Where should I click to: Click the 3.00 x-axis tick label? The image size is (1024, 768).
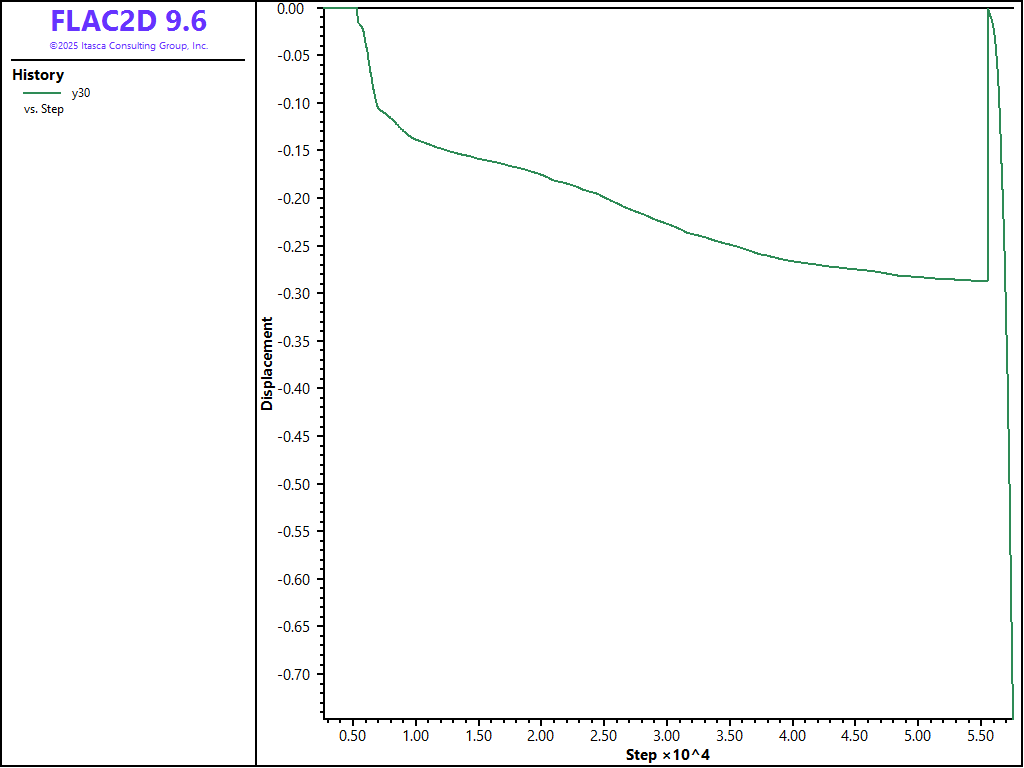[x=667, y=736]
